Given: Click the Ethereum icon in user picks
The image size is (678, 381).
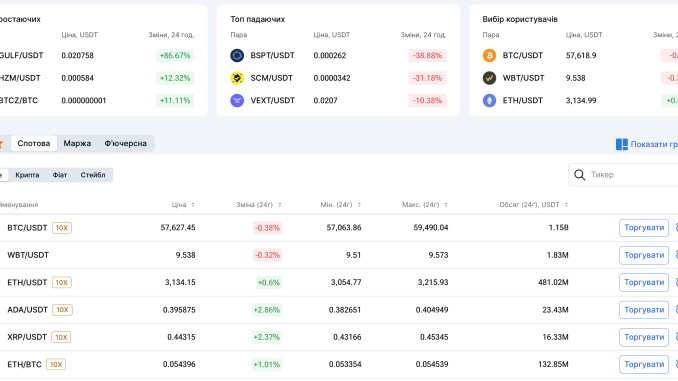Looking at the screenshot, I should coord(489,100).
